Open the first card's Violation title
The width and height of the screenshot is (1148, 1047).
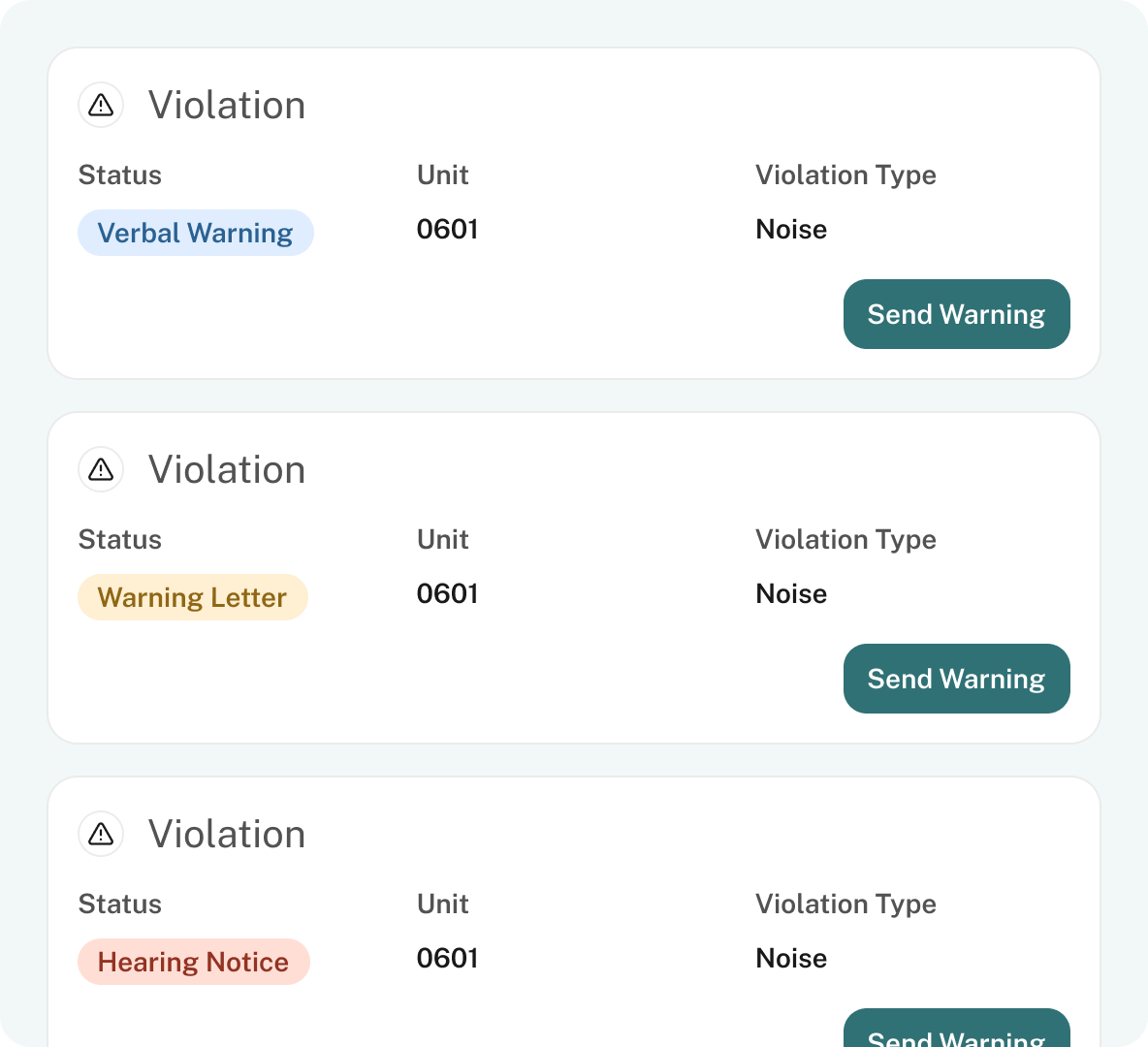[x=227, y=105]
